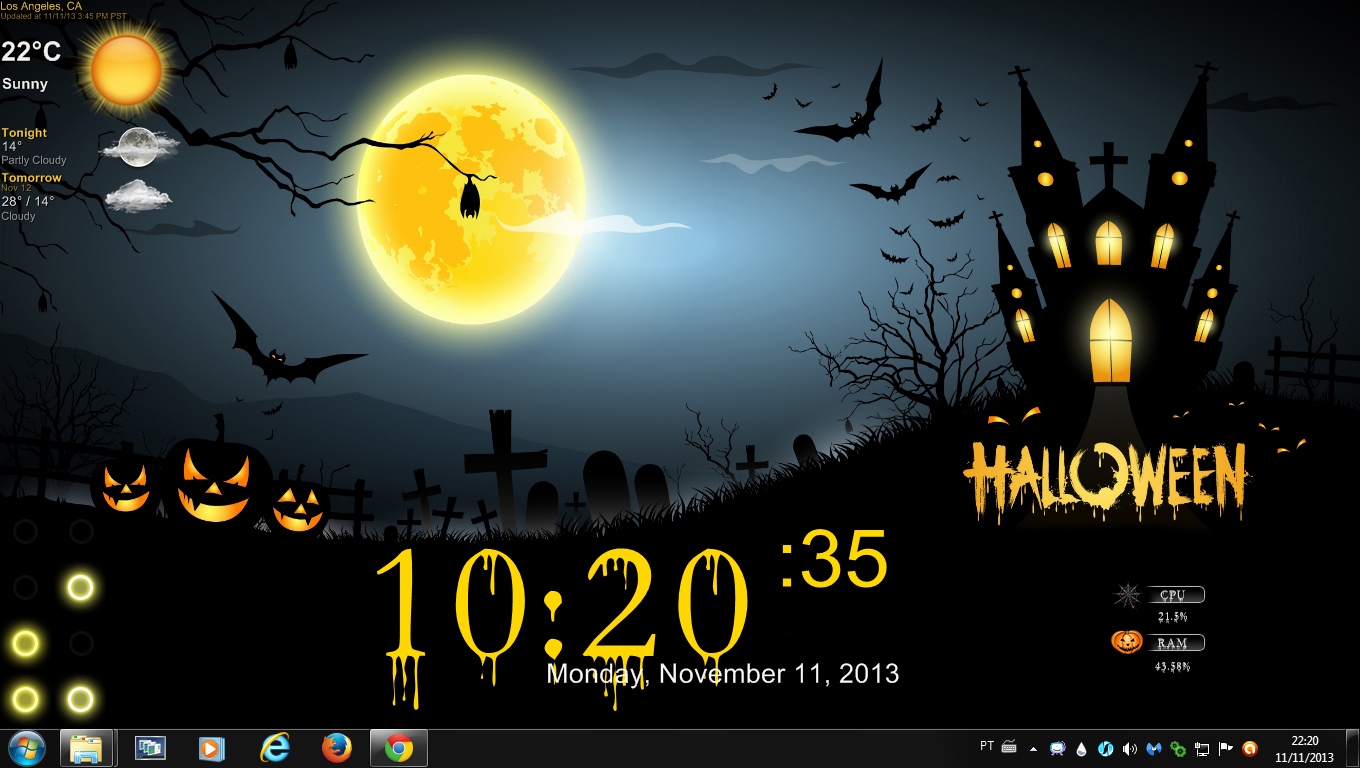This screenshot has width=1360, height=768.
Task: Open the Malwarebytes tray icon
Action: (x=1154, y=749)
